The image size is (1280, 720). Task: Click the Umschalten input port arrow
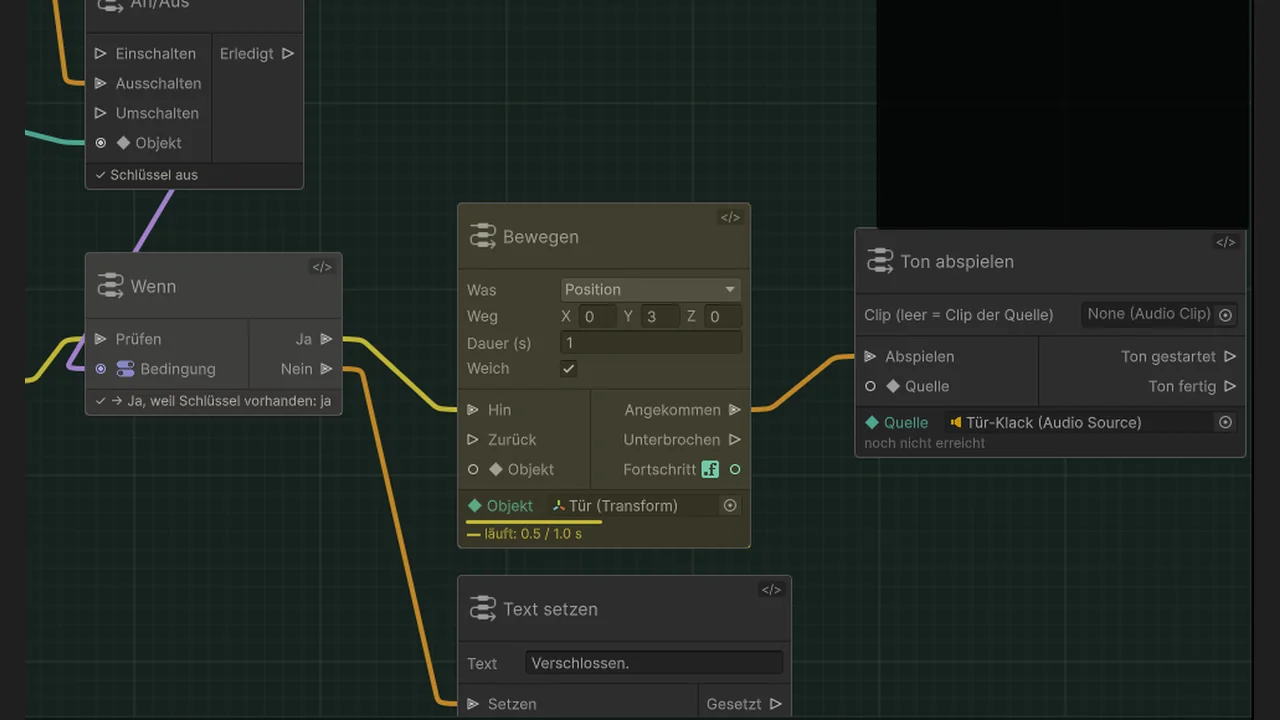coord(100,114)
